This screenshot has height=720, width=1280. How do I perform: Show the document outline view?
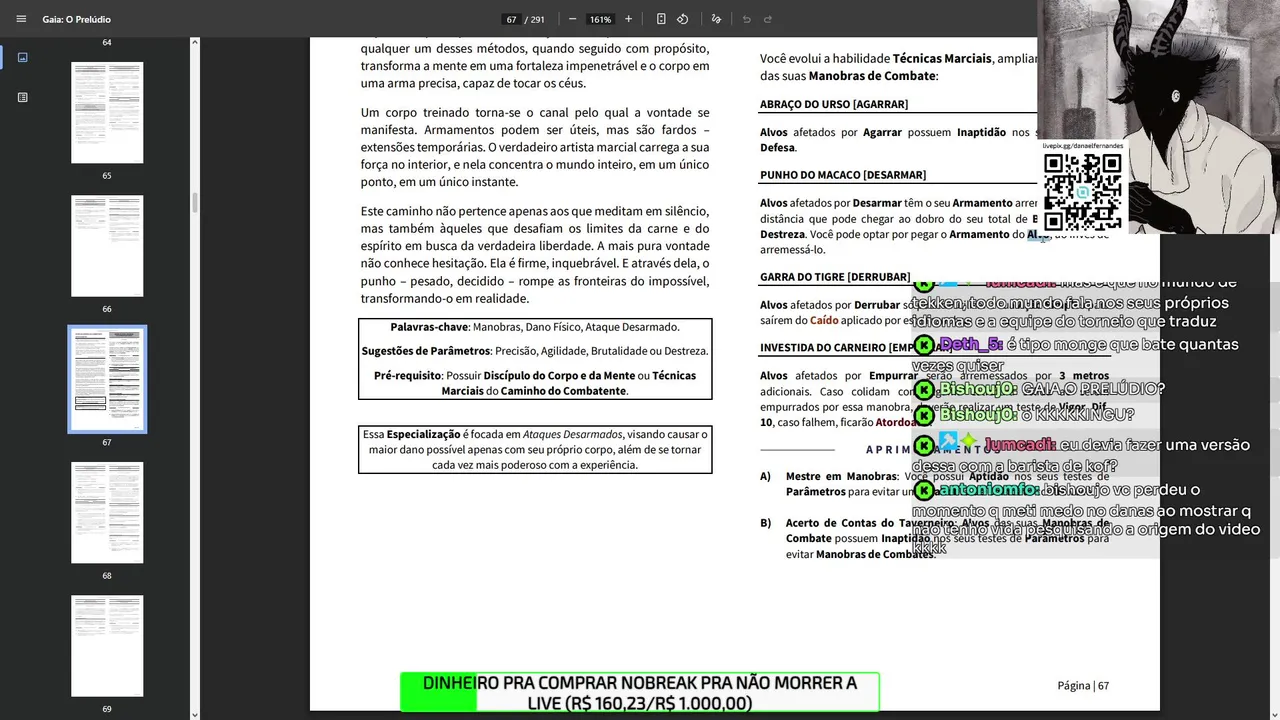pyautogui.click(x=22, y=97)
